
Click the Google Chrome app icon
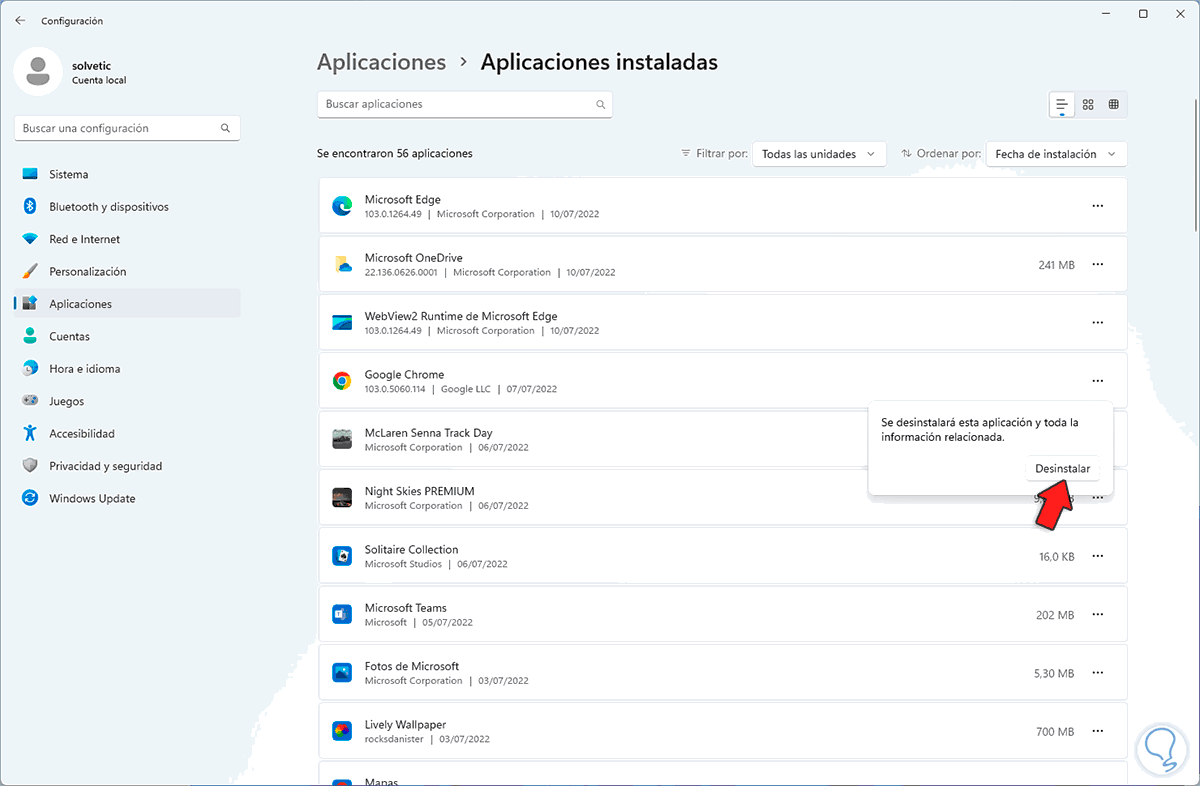click(x=342, y=381)
